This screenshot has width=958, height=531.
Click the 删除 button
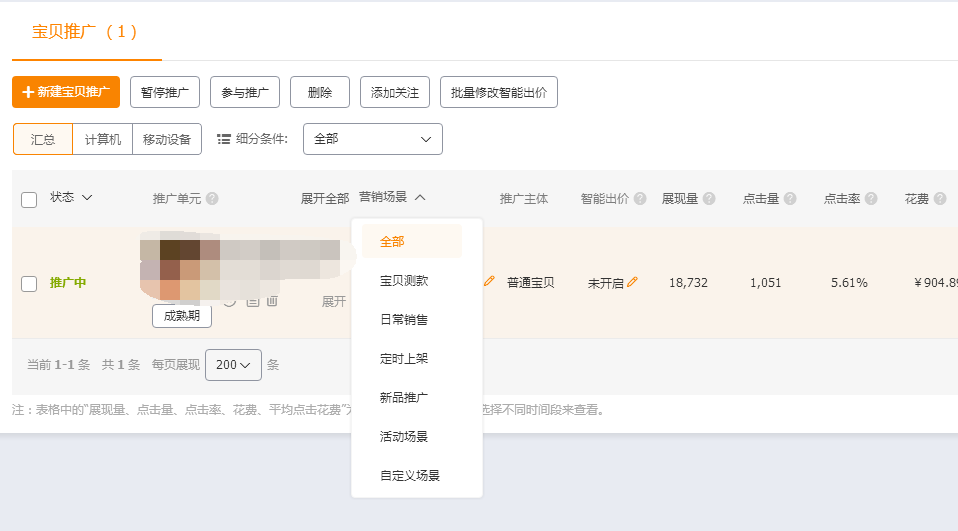320,92
